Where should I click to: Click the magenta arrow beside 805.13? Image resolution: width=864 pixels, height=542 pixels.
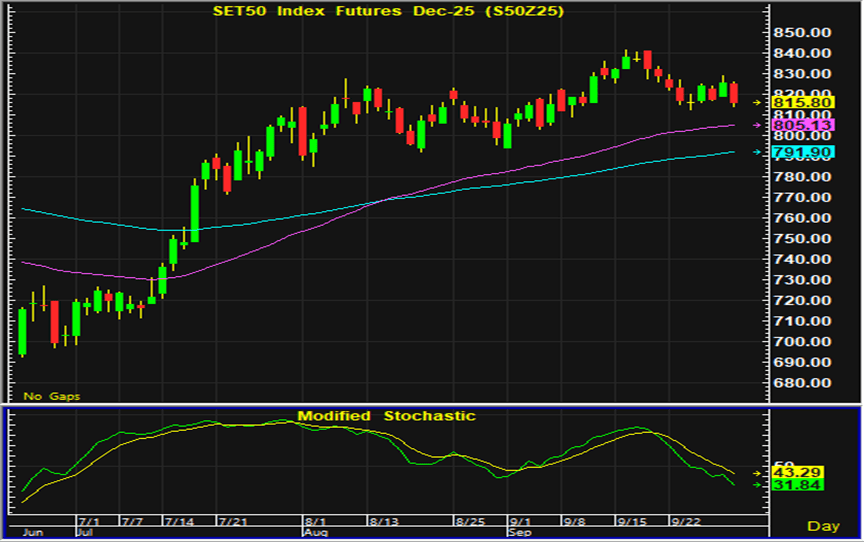tap(757, 125)
